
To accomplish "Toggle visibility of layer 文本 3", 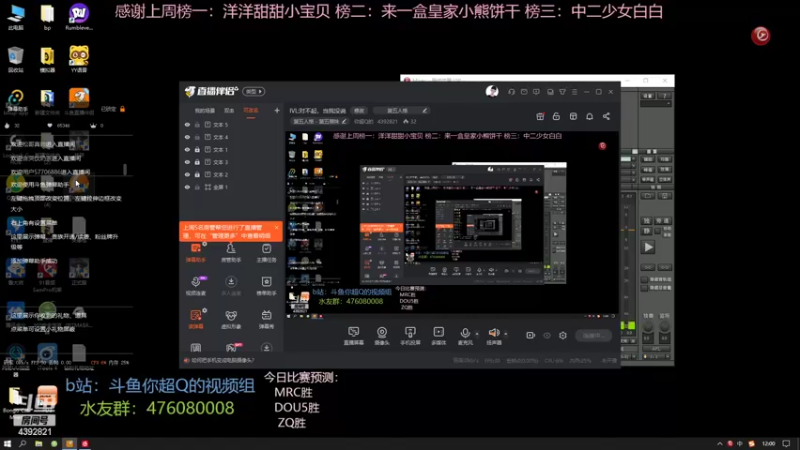I will click(187, 162).
